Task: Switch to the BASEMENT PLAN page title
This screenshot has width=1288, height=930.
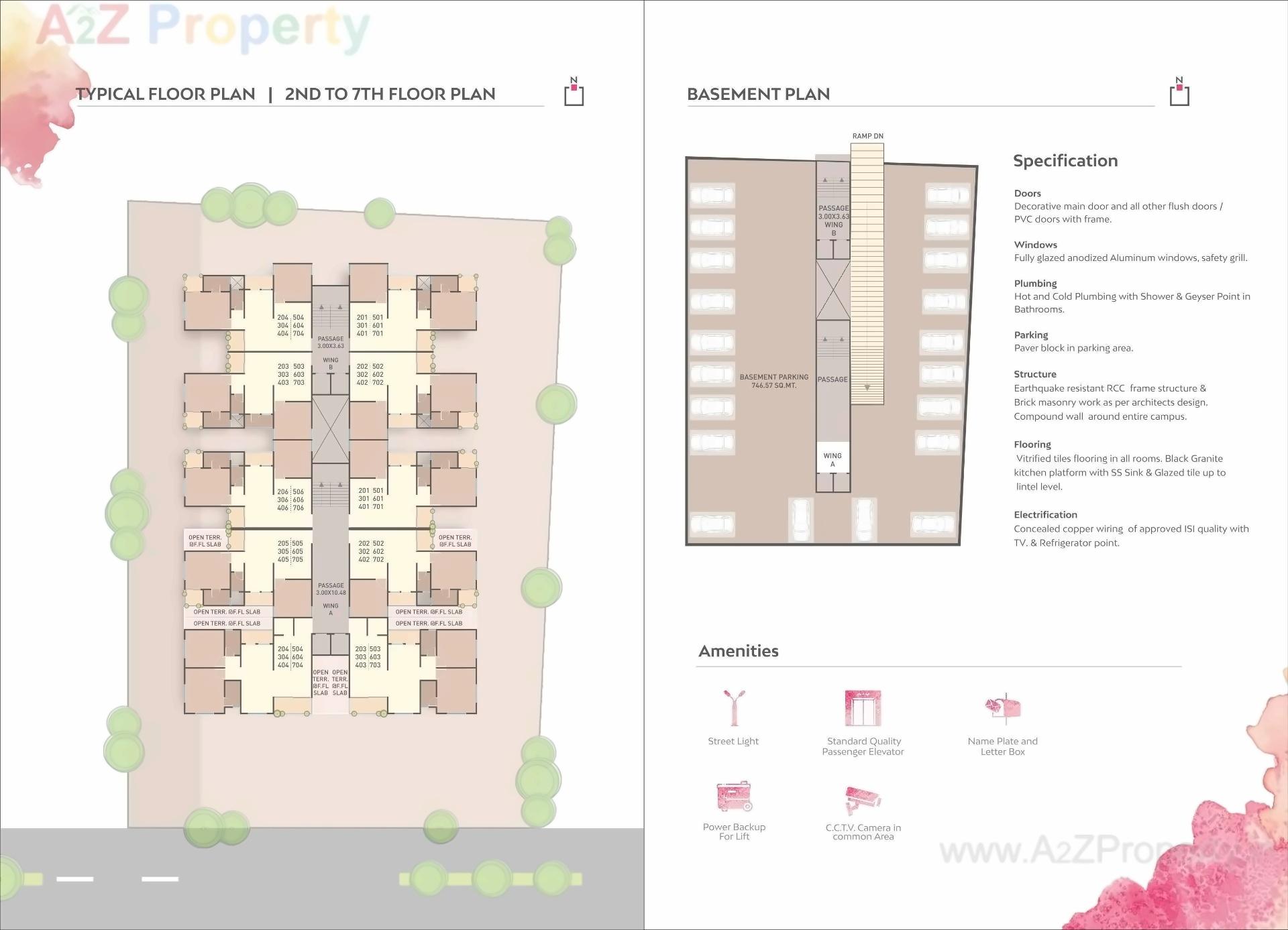Action: pyautogui.click(x=757, y=94)
